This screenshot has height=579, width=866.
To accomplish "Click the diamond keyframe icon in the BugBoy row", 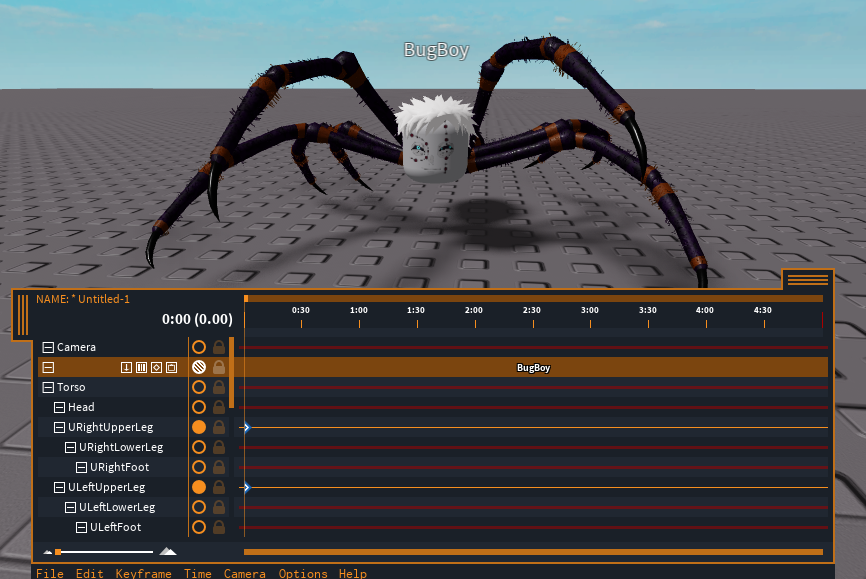I will tap(156, 367).
